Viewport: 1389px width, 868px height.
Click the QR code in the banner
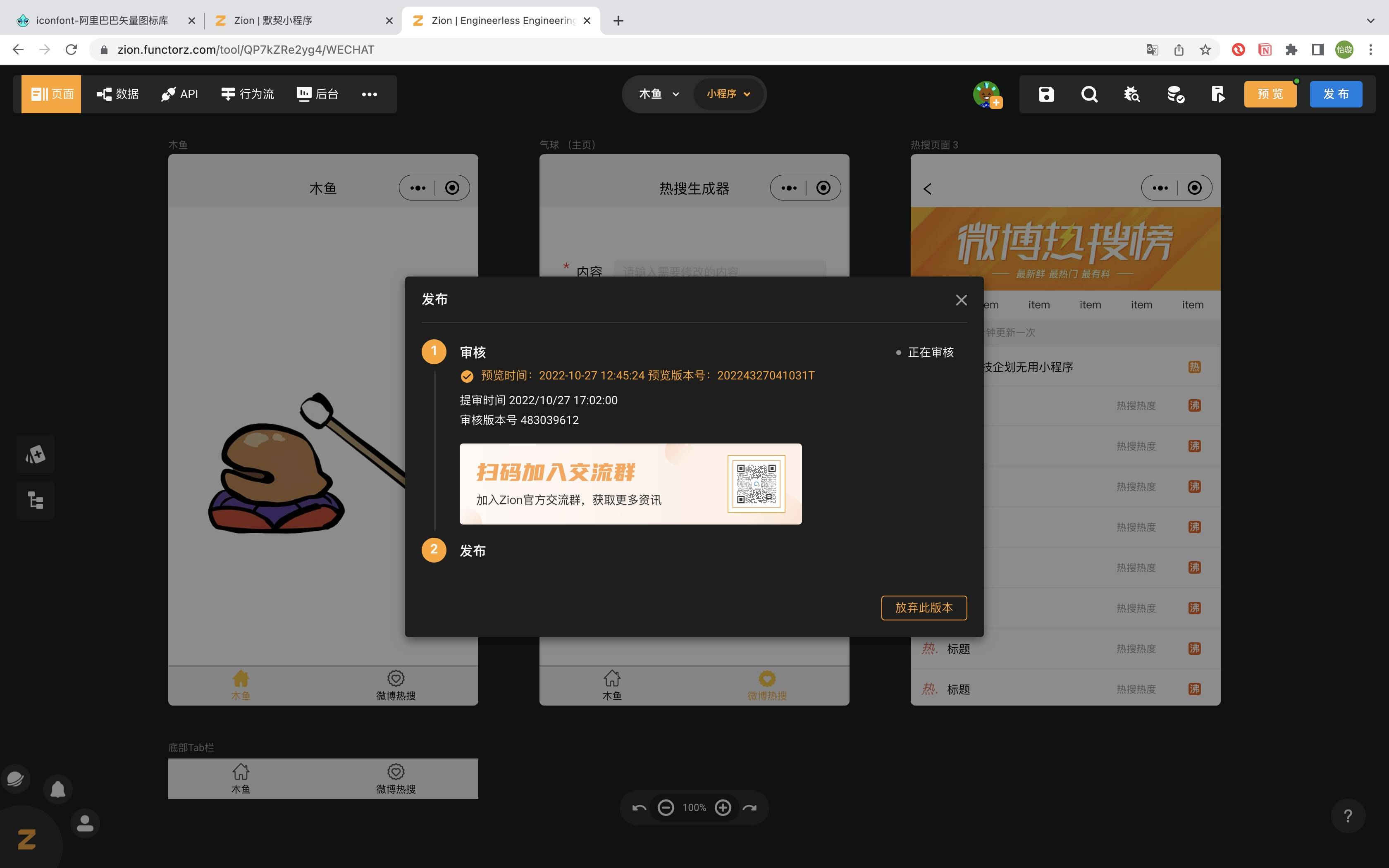[x=756, y=484]
